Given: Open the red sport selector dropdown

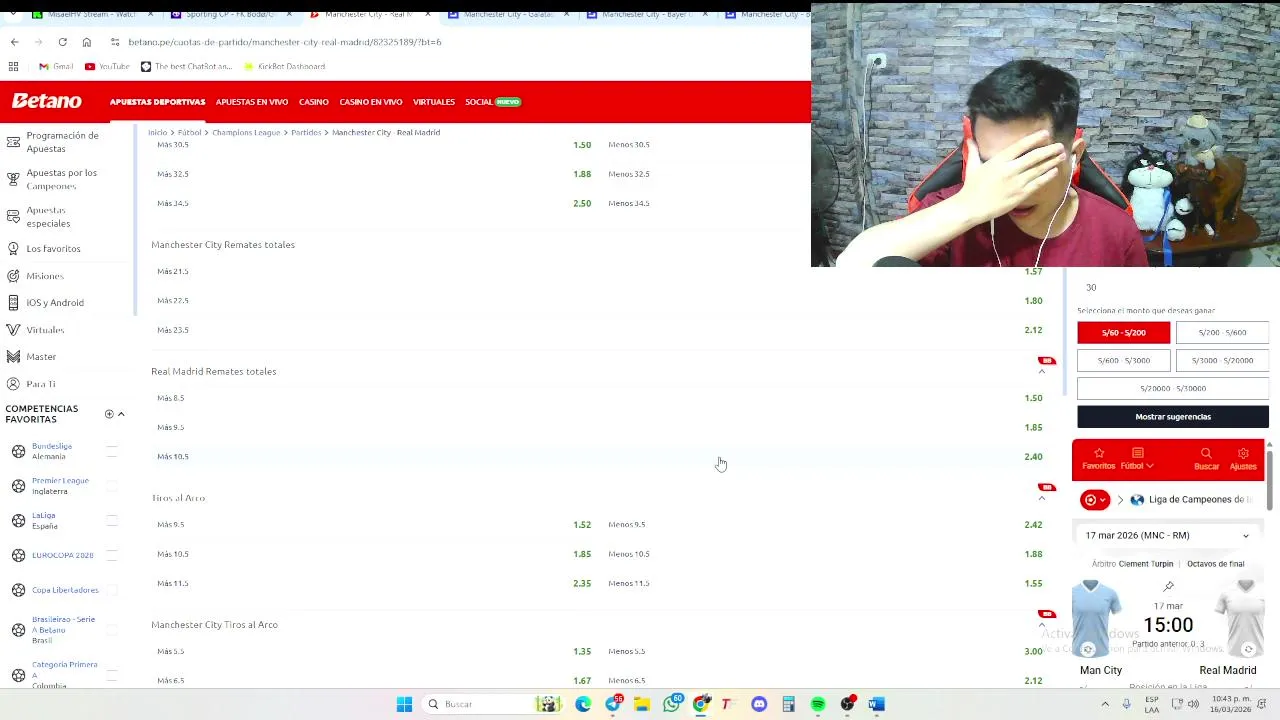Looking at the screenshot, I should coord(1095,500).
